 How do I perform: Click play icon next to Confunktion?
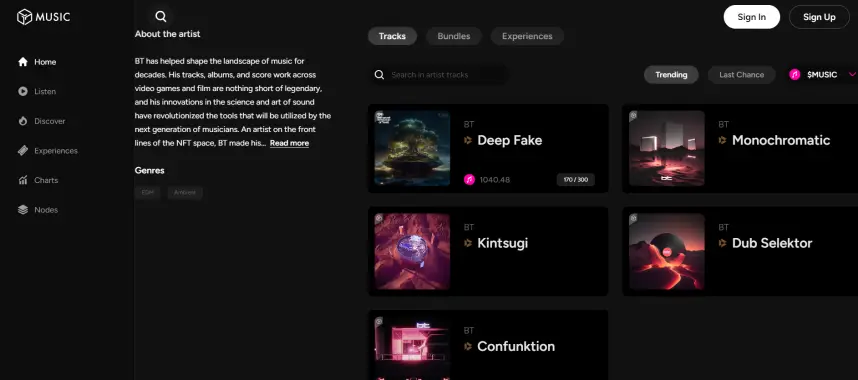pyautogui.click(x=468, y=346)
